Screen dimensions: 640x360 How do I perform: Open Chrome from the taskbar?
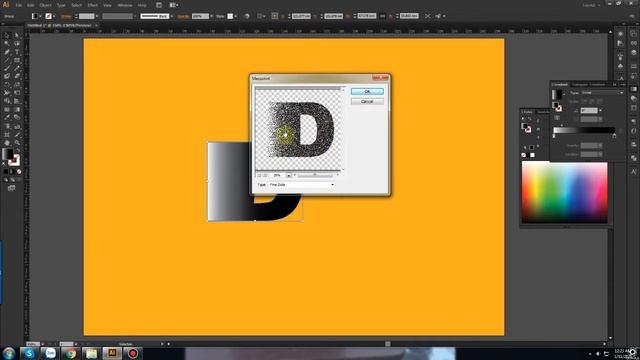(x=71, y=353)
